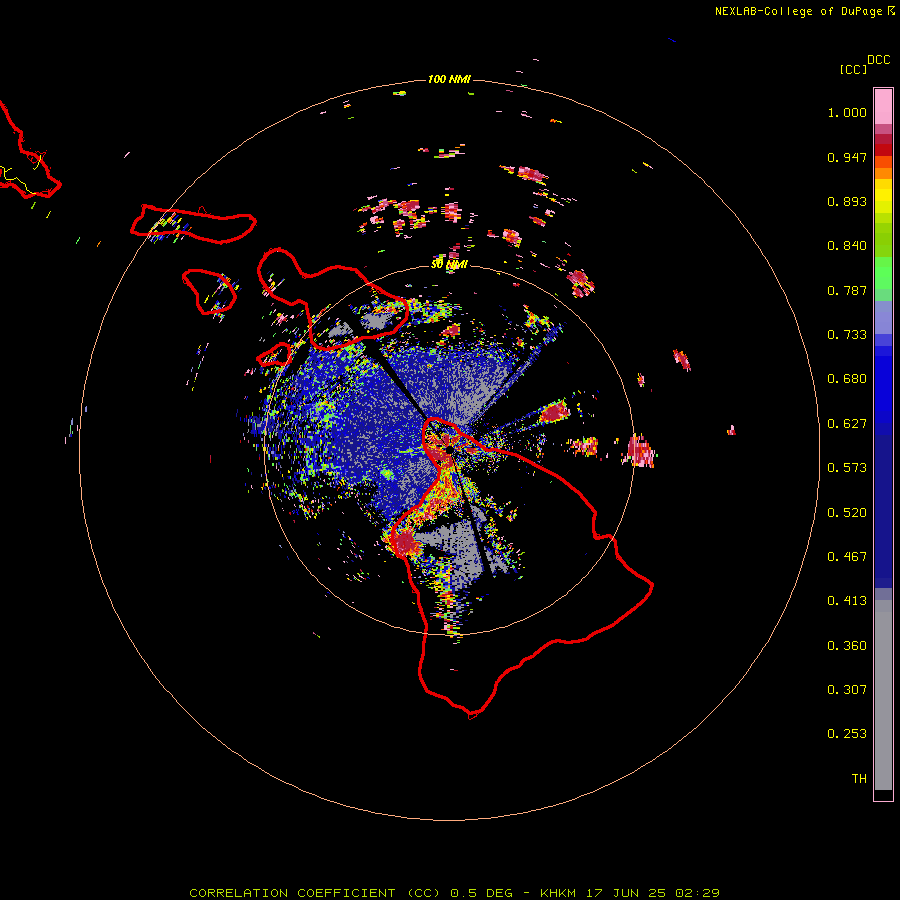
Task: Click the gray segment of the color bar
Action: point(883,695)
